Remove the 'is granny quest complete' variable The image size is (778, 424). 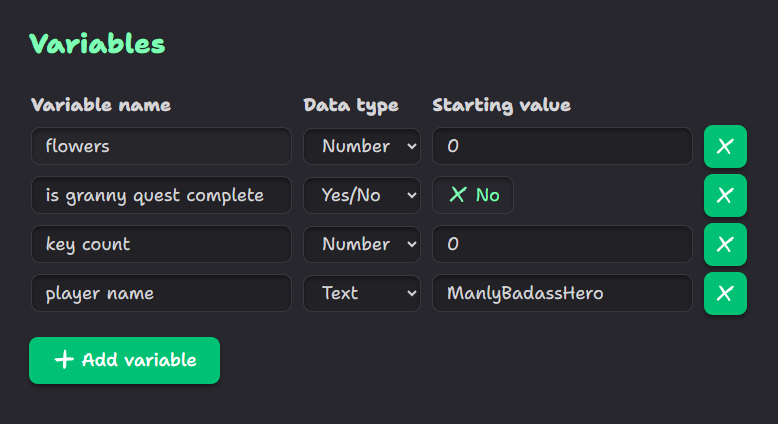[725, 195]
